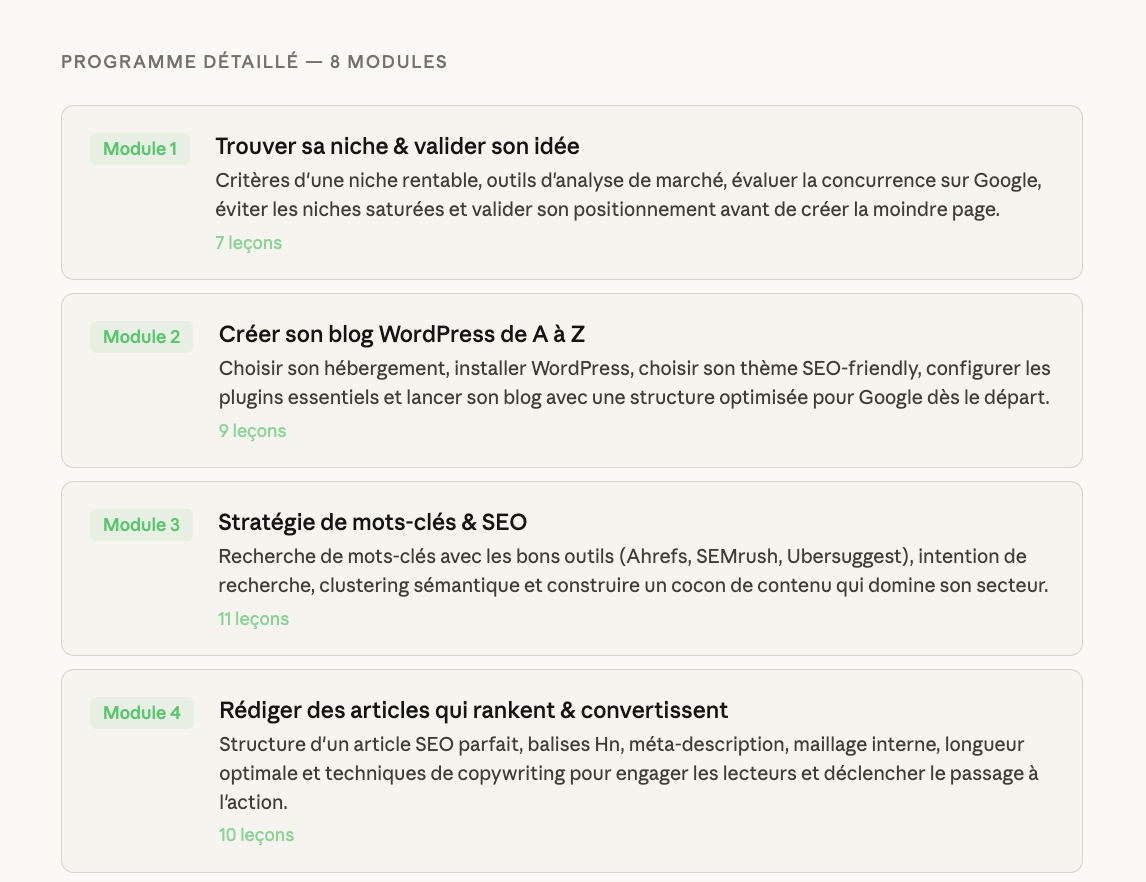Click "Ubersuggest" in Module 3 description
The width and height of the screenshot is (1146, 882).
click(843, 556)
